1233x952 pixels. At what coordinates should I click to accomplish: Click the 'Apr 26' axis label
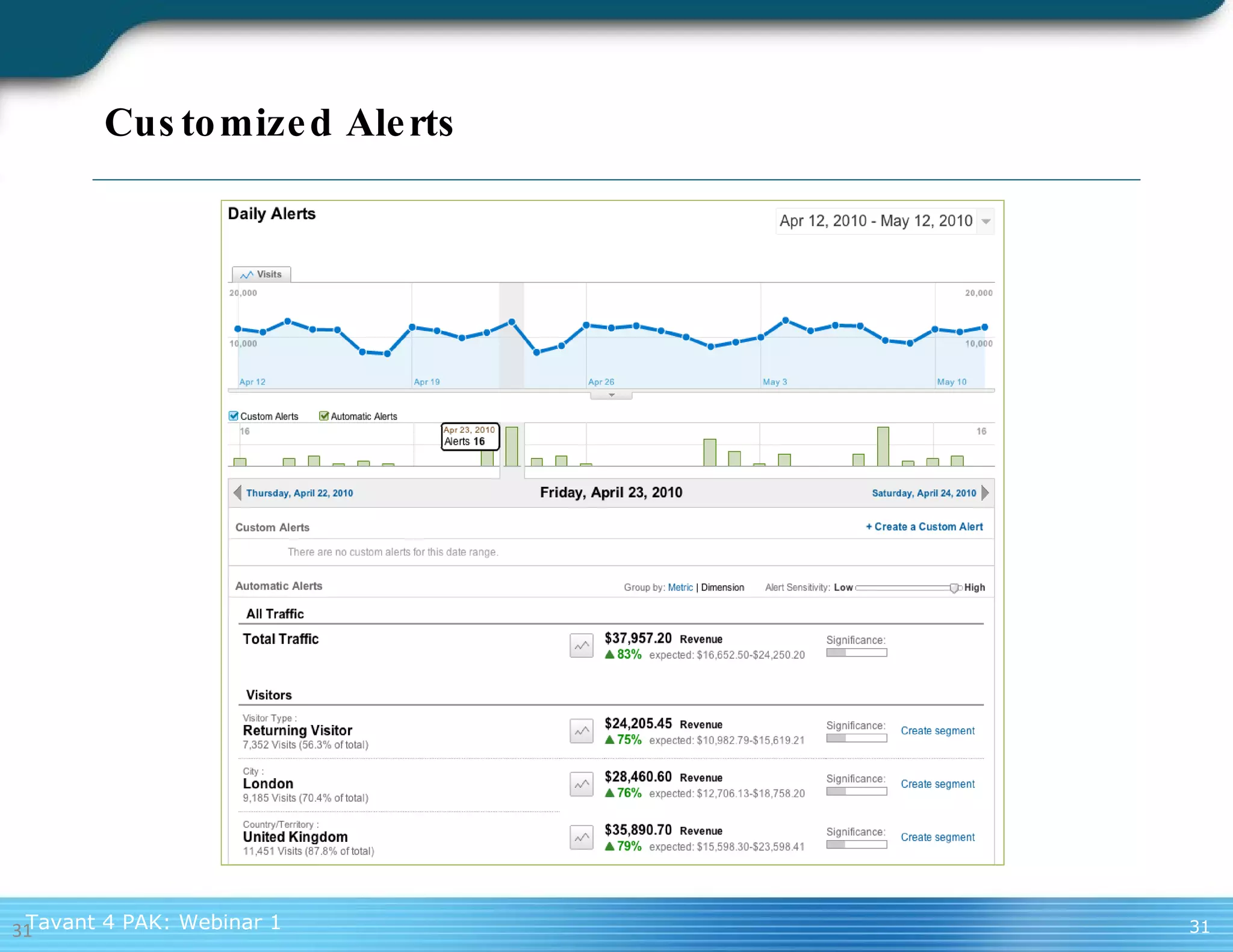point(601,382)
